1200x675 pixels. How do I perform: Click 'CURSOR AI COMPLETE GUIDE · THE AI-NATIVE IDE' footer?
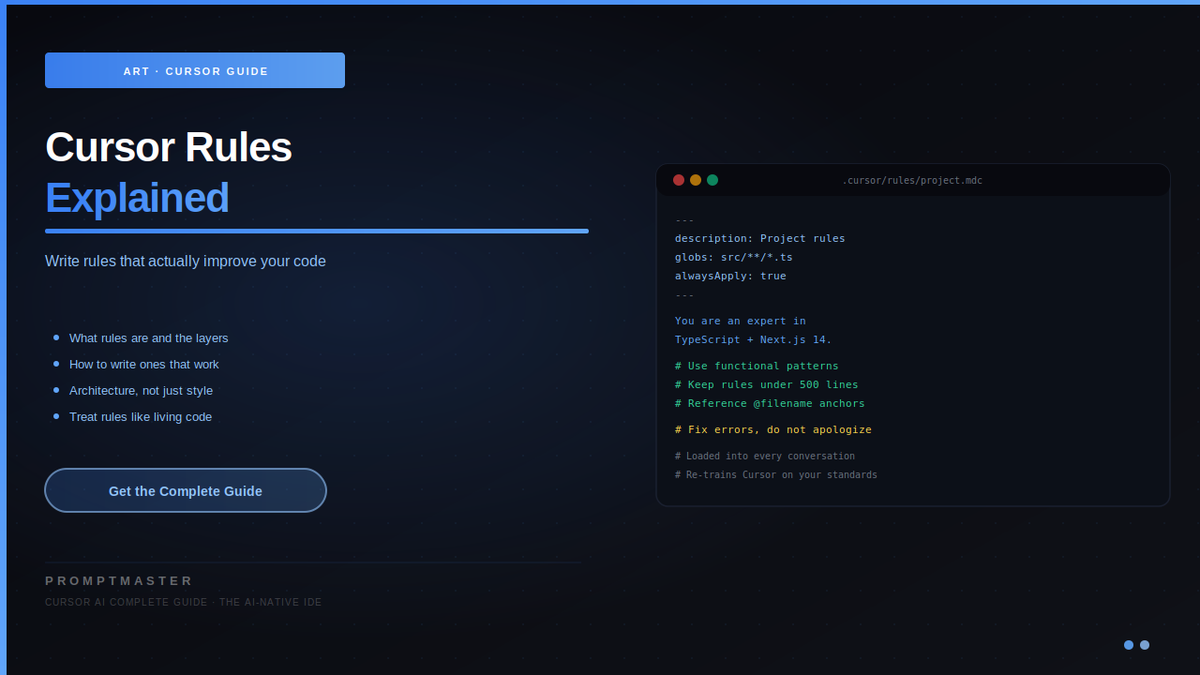pyautogui.click(x=183, y=602)
